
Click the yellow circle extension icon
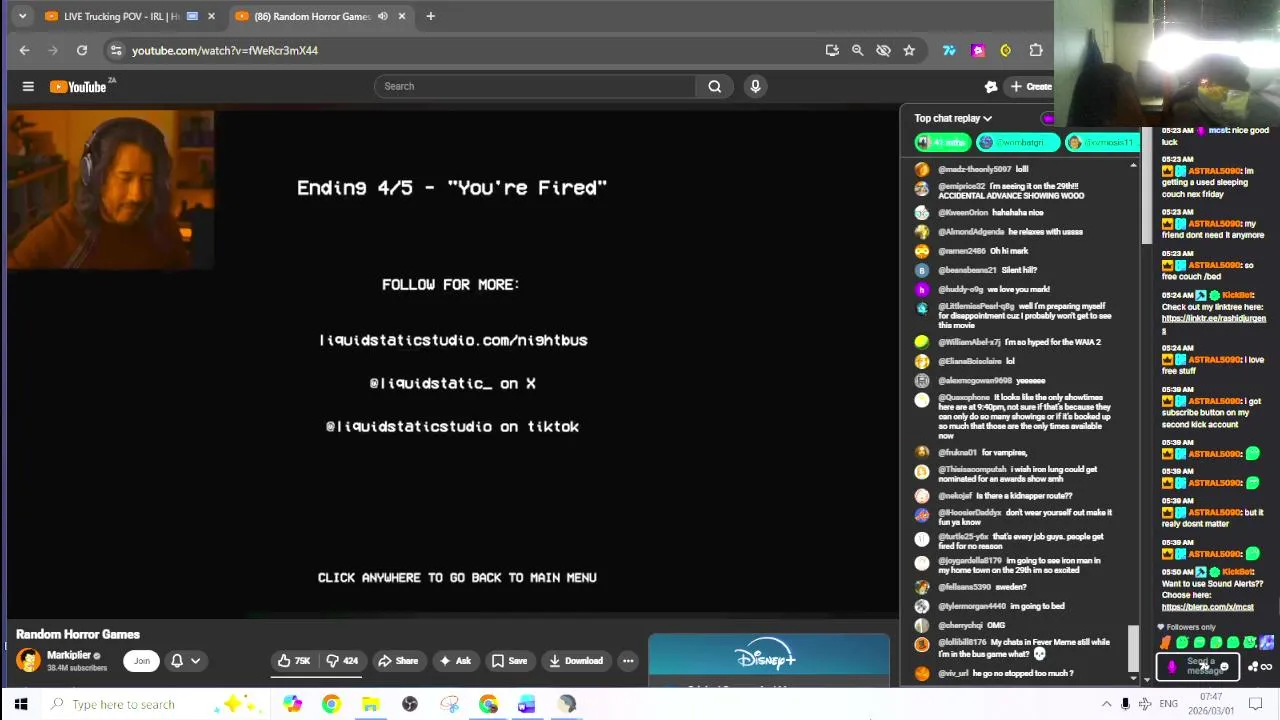[1006, 50]
